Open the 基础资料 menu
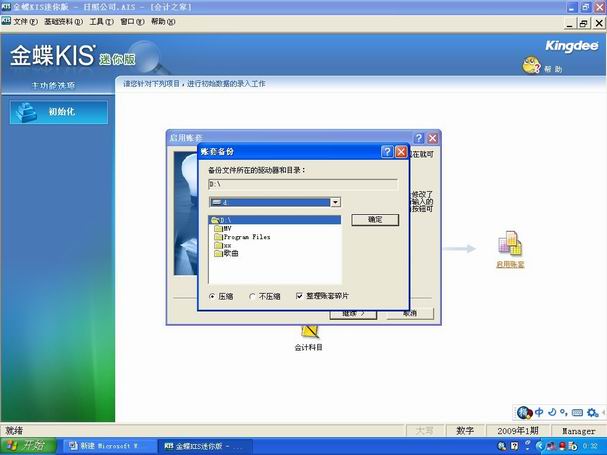The height and width of the screenshot is (455, 607). coord(63,22)
